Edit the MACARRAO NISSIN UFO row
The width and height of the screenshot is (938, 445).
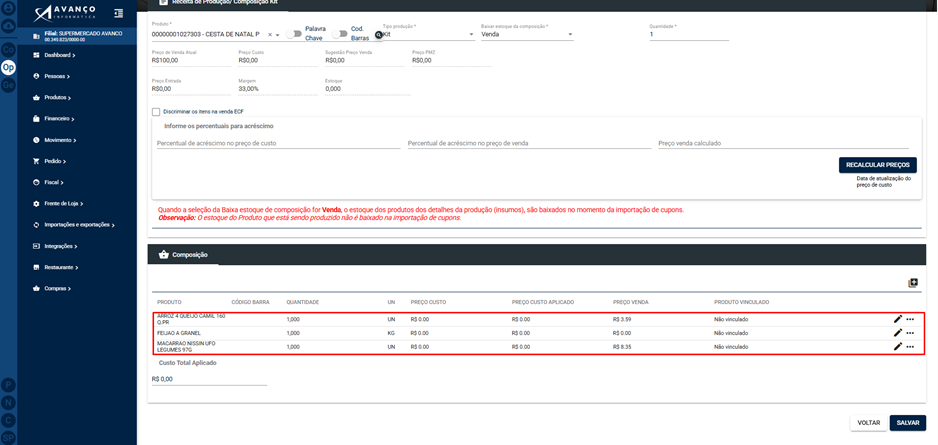(897, 346)
